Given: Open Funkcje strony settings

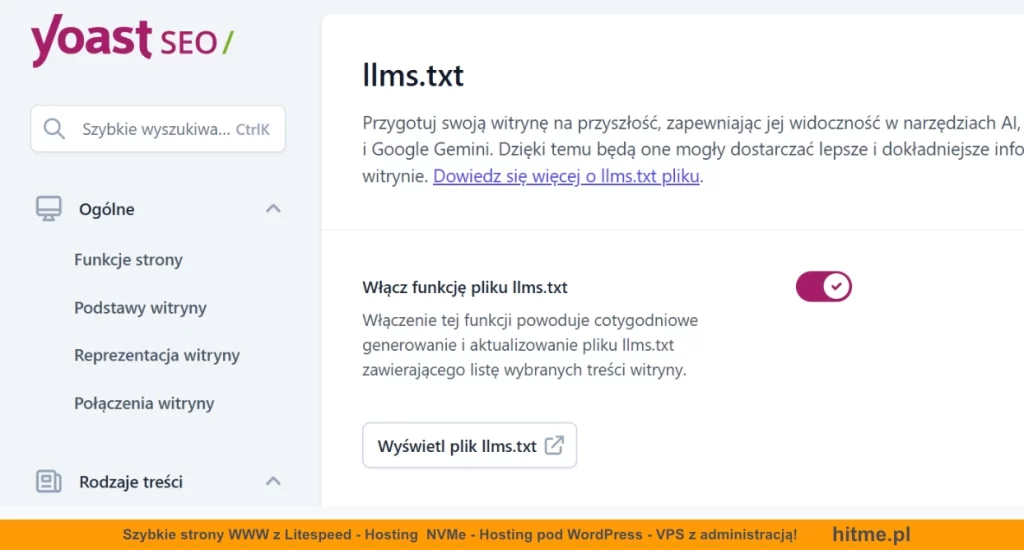Looking at the screenshot, I should [128, 259].
